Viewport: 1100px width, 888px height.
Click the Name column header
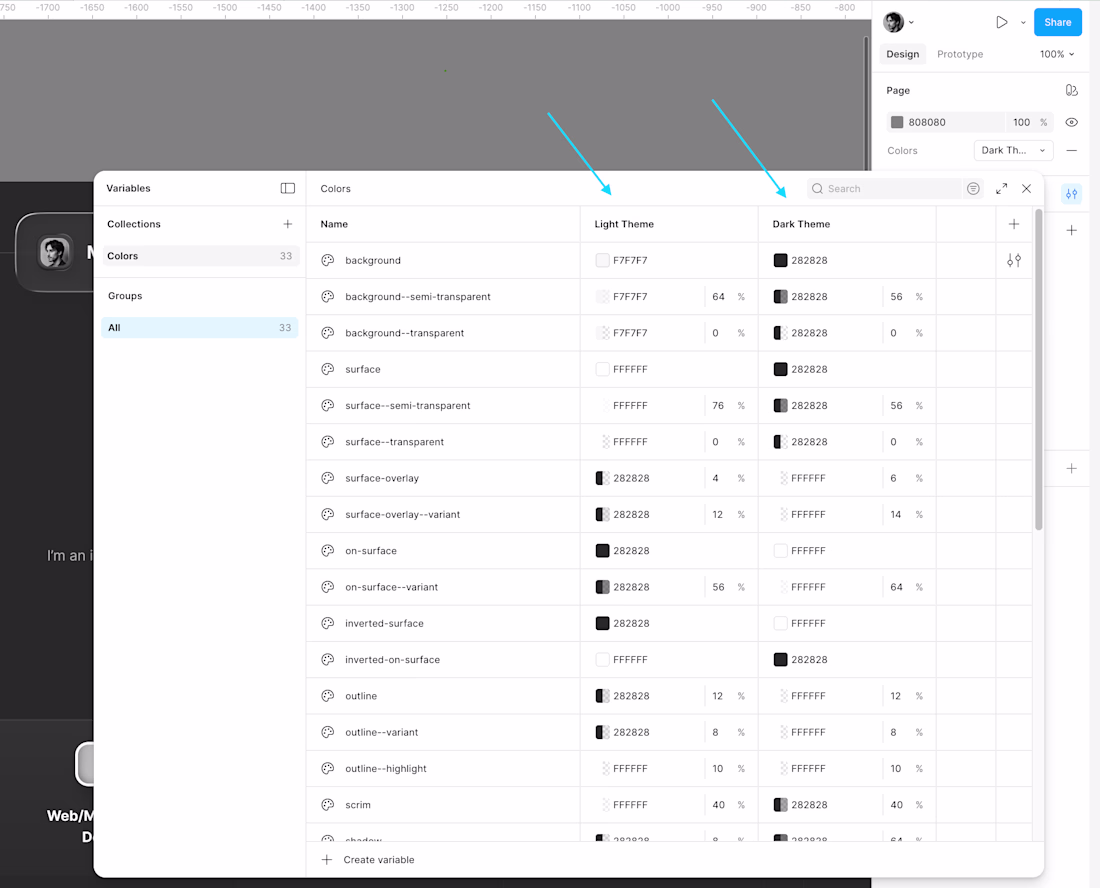334,224
